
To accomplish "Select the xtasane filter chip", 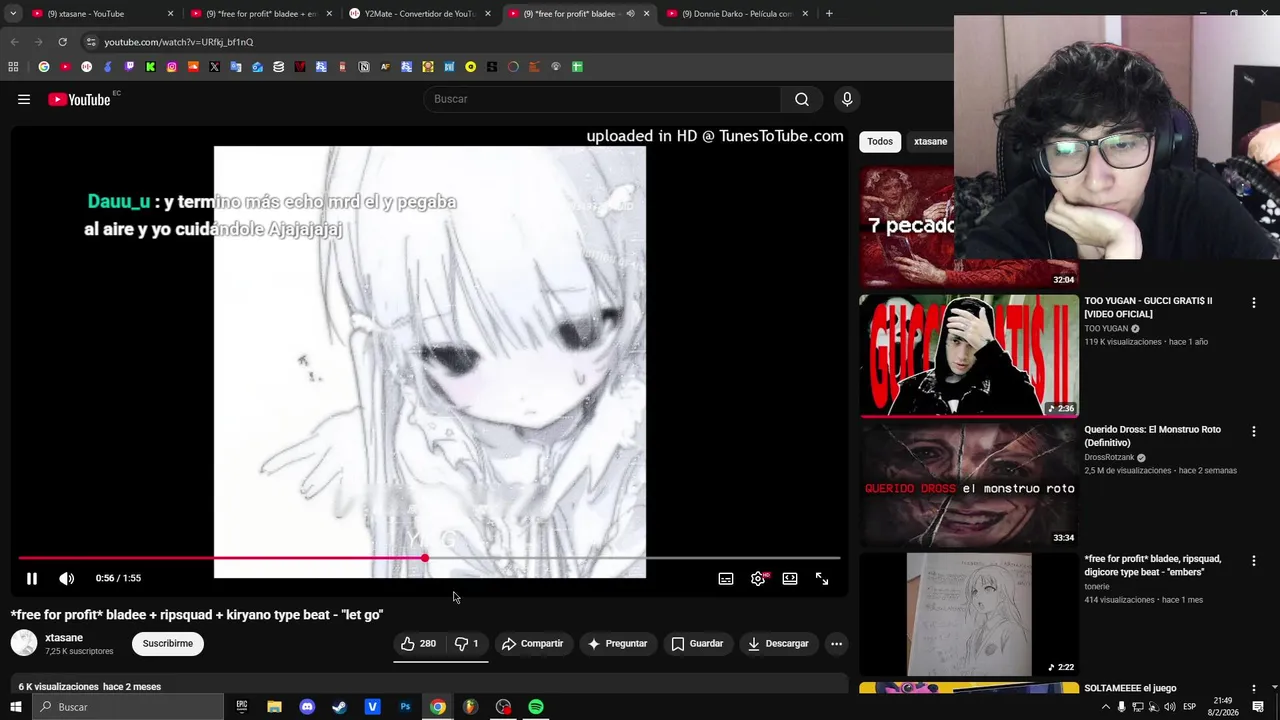I will (930, 141).
